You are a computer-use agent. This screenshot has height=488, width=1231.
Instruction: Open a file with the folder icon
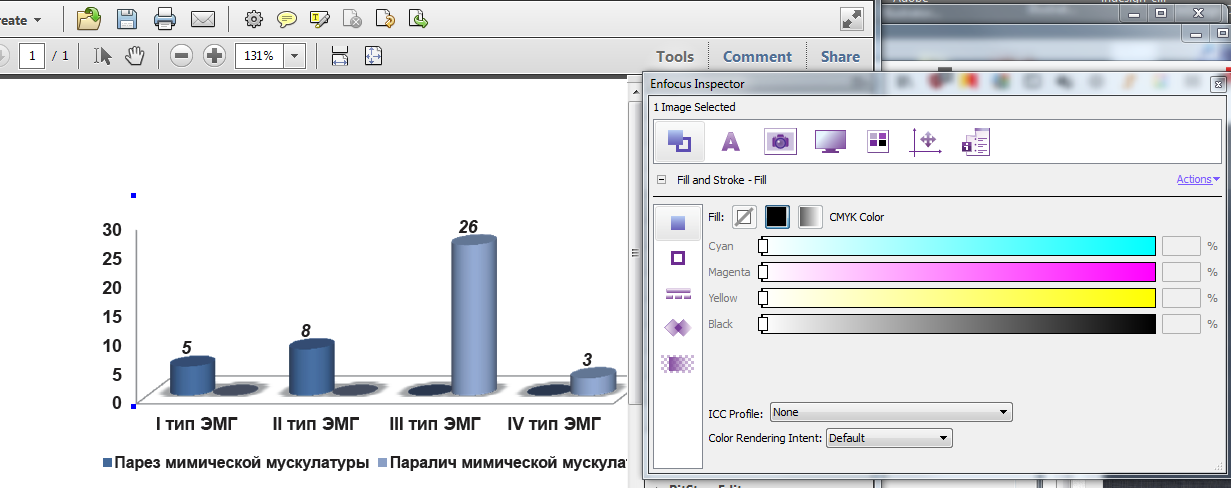(x=89, y=18)
